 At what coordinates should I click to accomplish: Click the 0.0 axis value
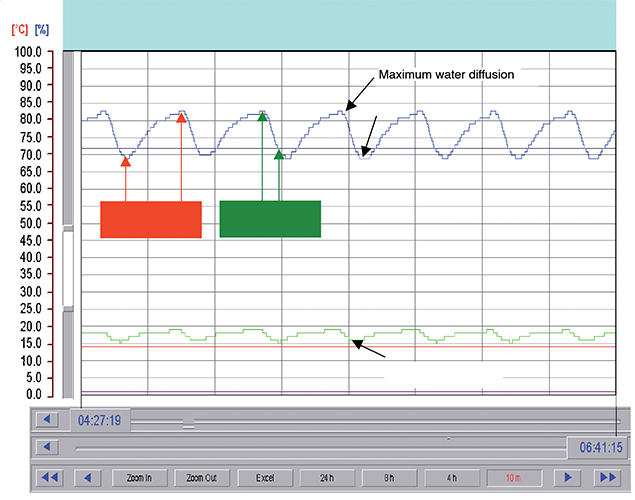(33, 394)
